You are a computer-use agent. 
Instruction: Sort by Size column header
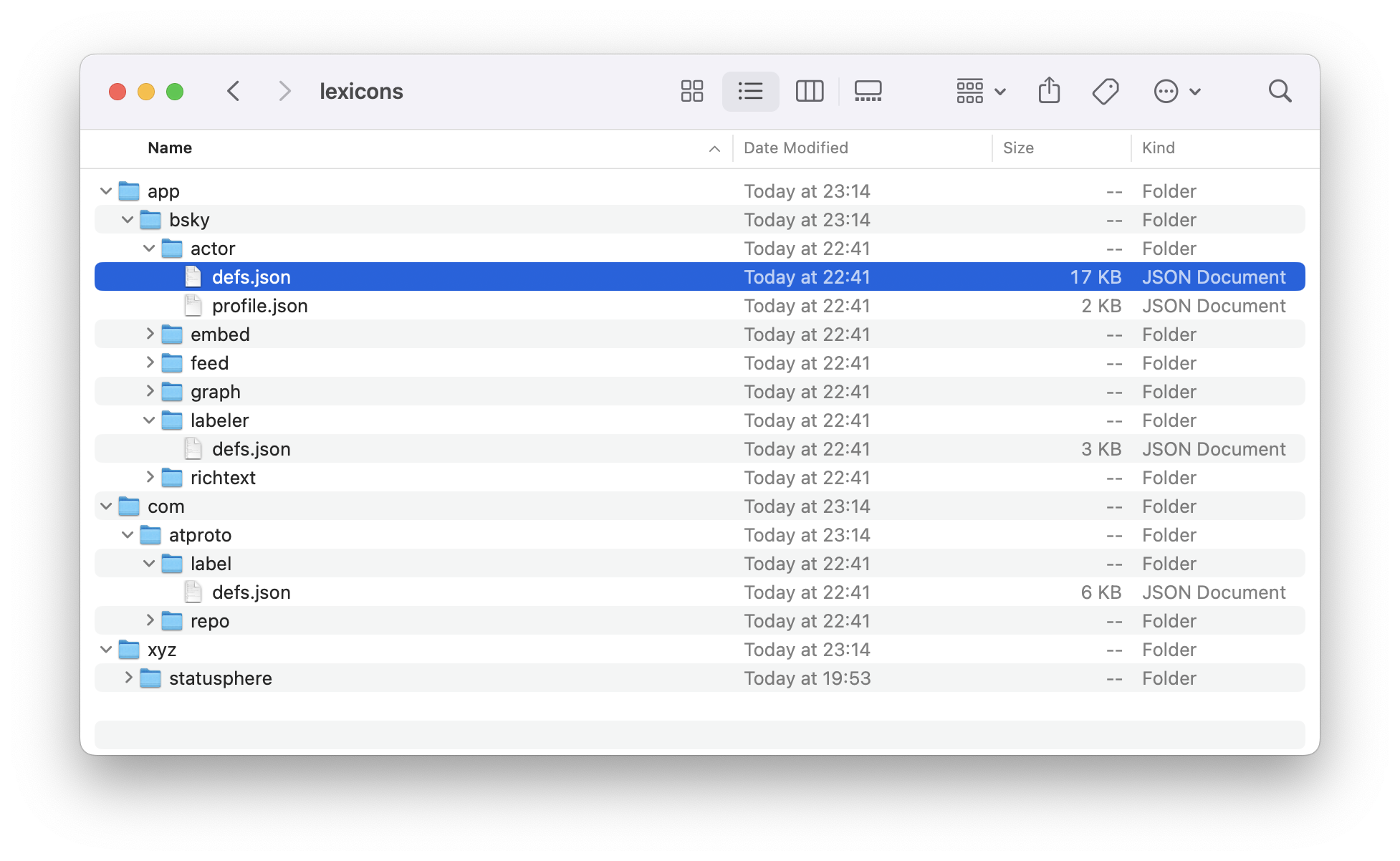tap(1017, 148)
